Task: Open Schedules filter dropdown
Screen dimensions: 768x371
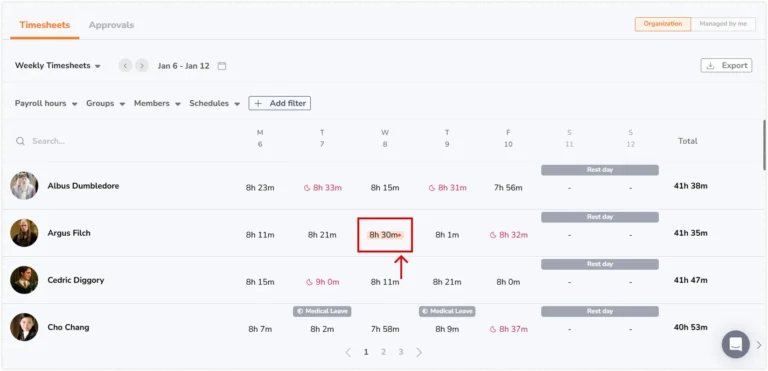Action: point(215,103)
